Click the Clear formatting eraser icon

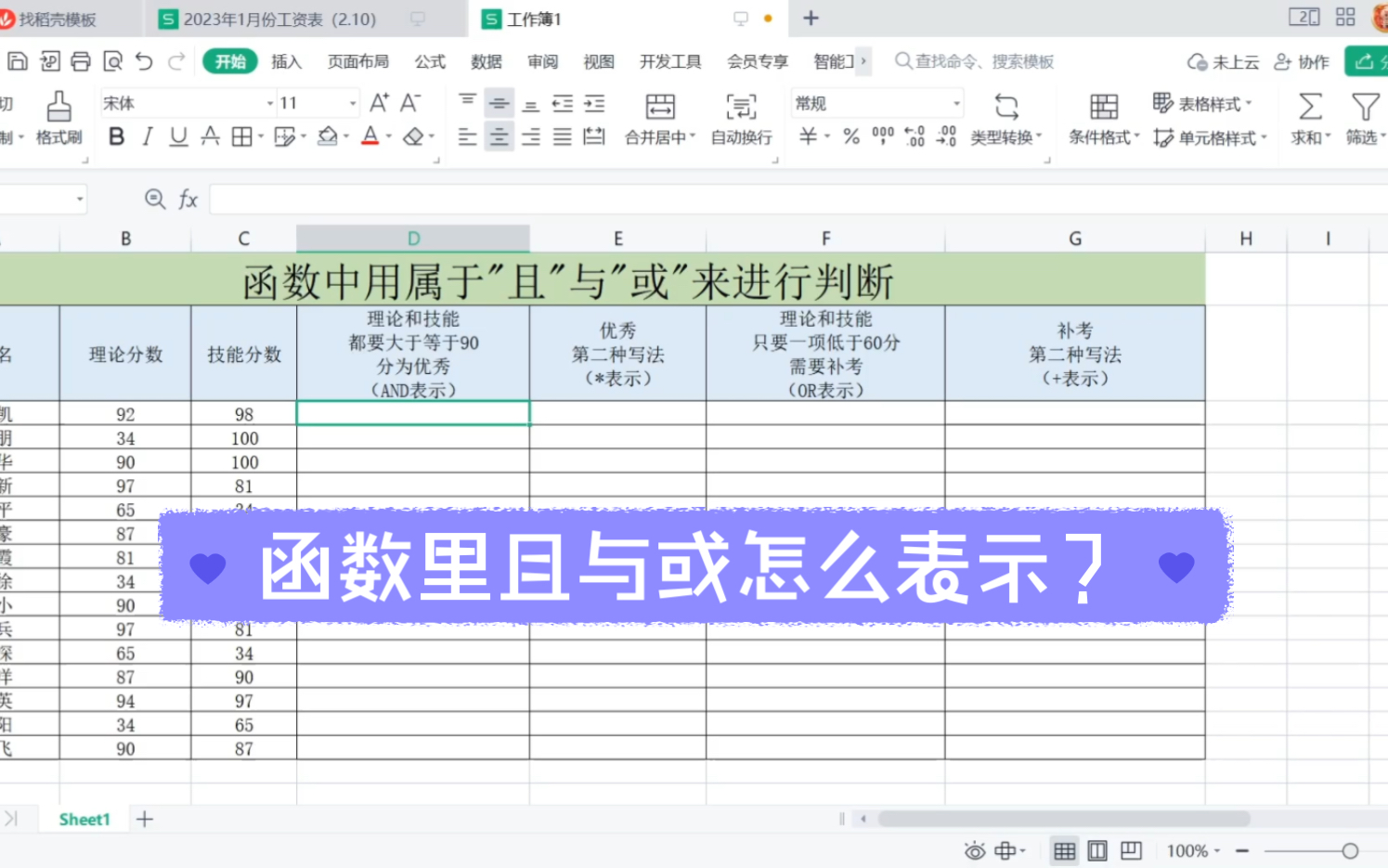413,137
